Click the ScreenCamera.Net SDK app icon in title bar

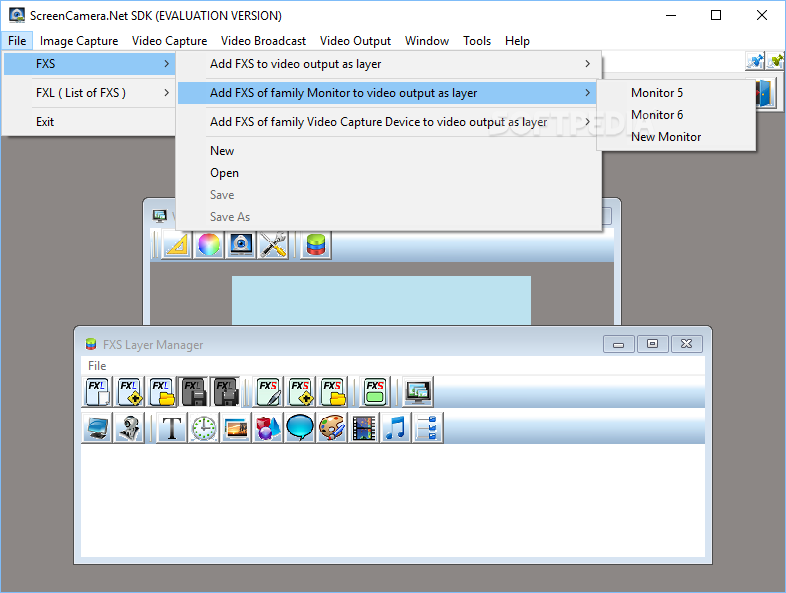[x=17, y=15]
